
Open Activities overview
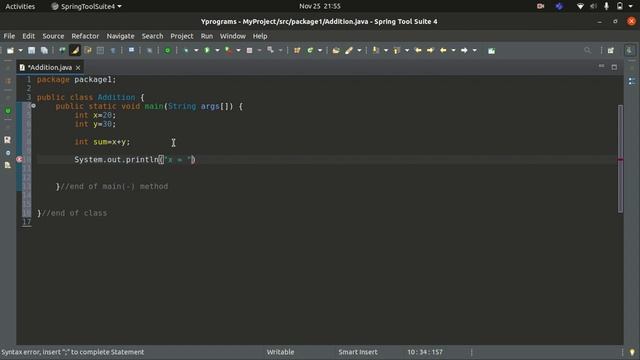pos(20,6)
